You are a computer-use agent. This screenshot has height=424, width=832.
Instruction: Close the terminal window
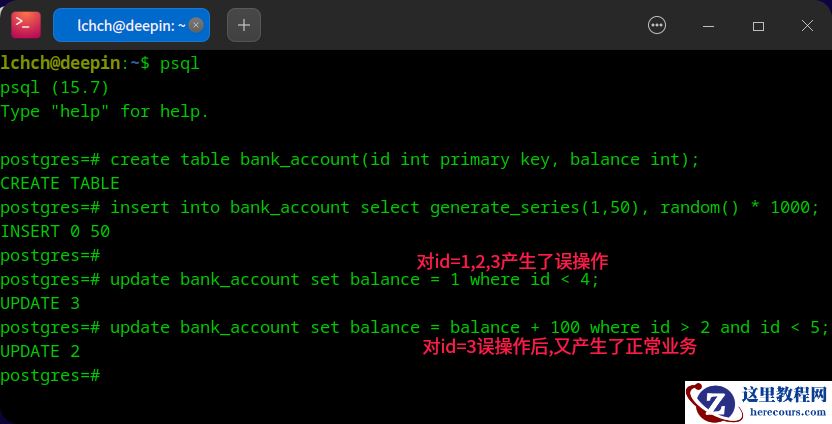pos(807,25)
